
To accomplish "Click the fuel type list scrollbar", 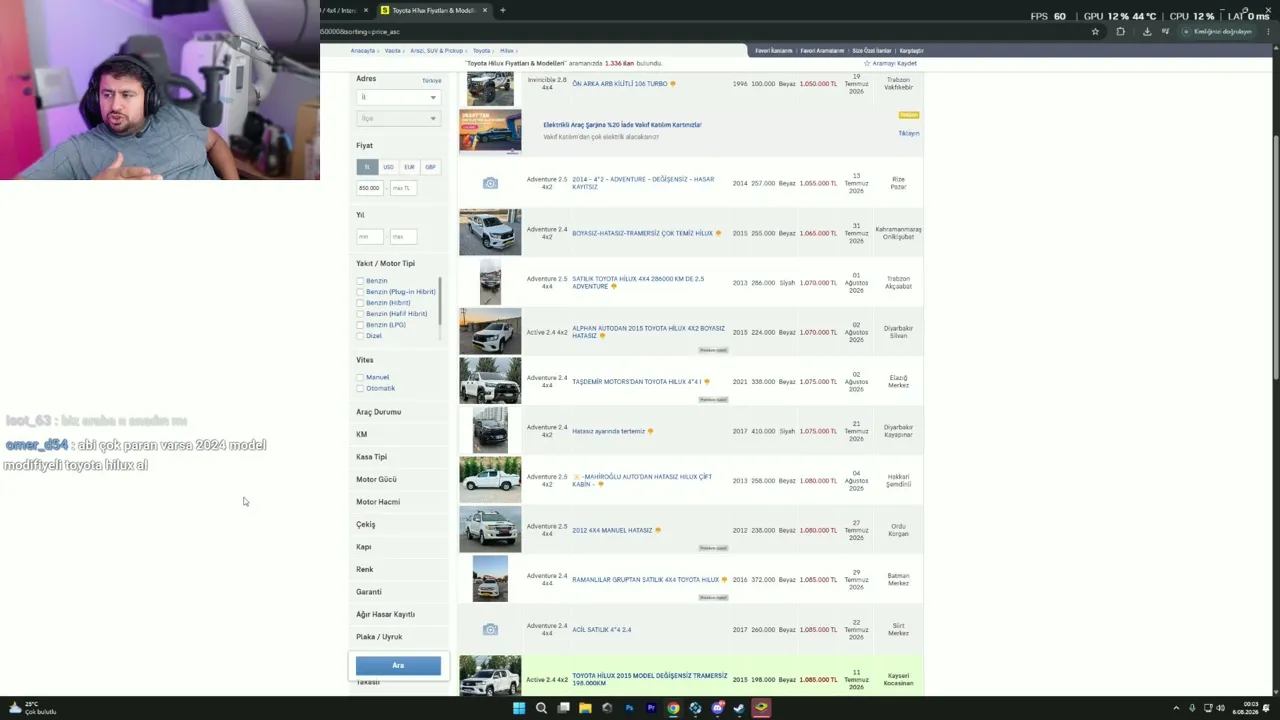I will pos(440,300).
